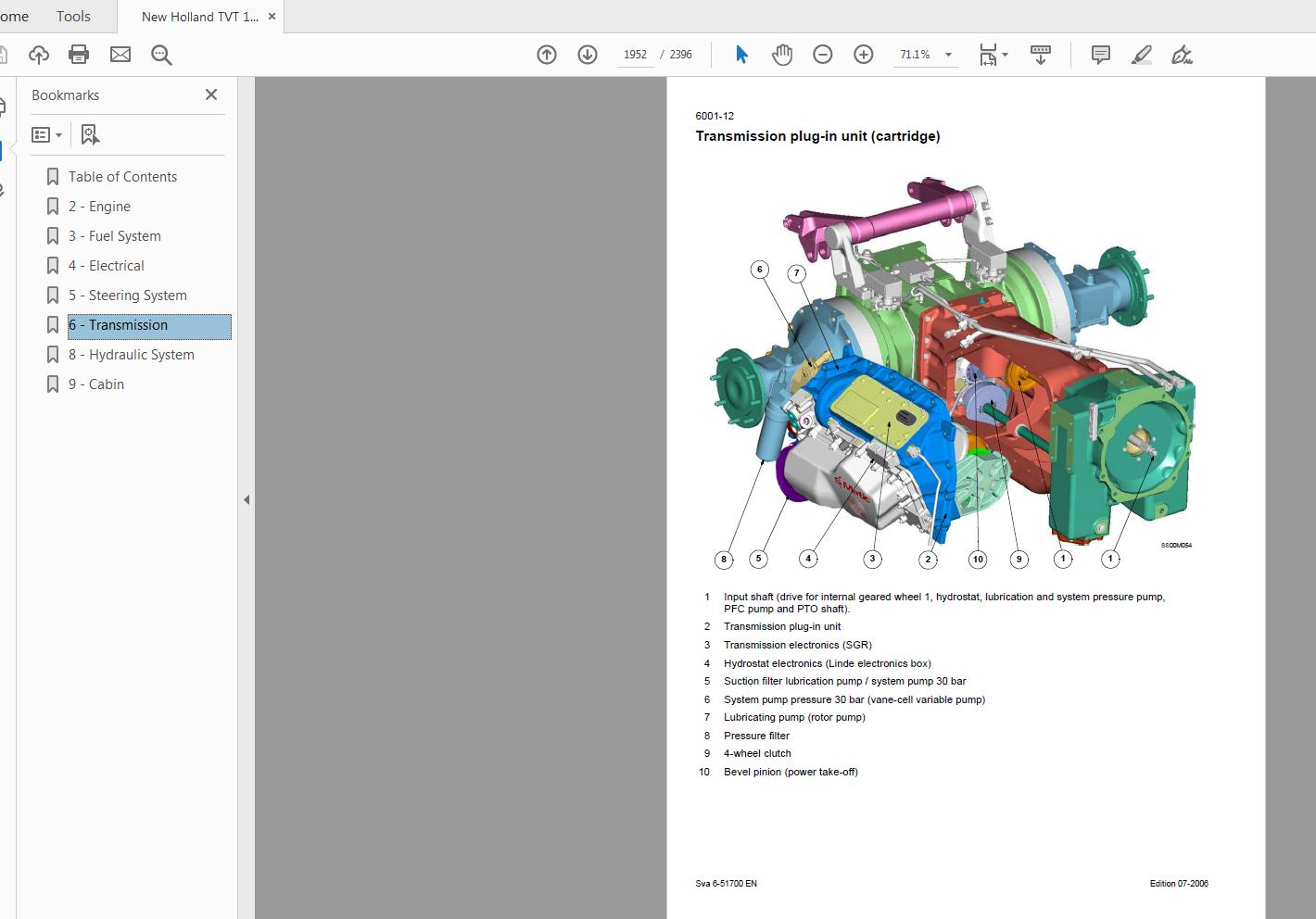Select the New Holland TVT document tab
The width and height of the screenshot is (1316, 919).
(200, 17)
